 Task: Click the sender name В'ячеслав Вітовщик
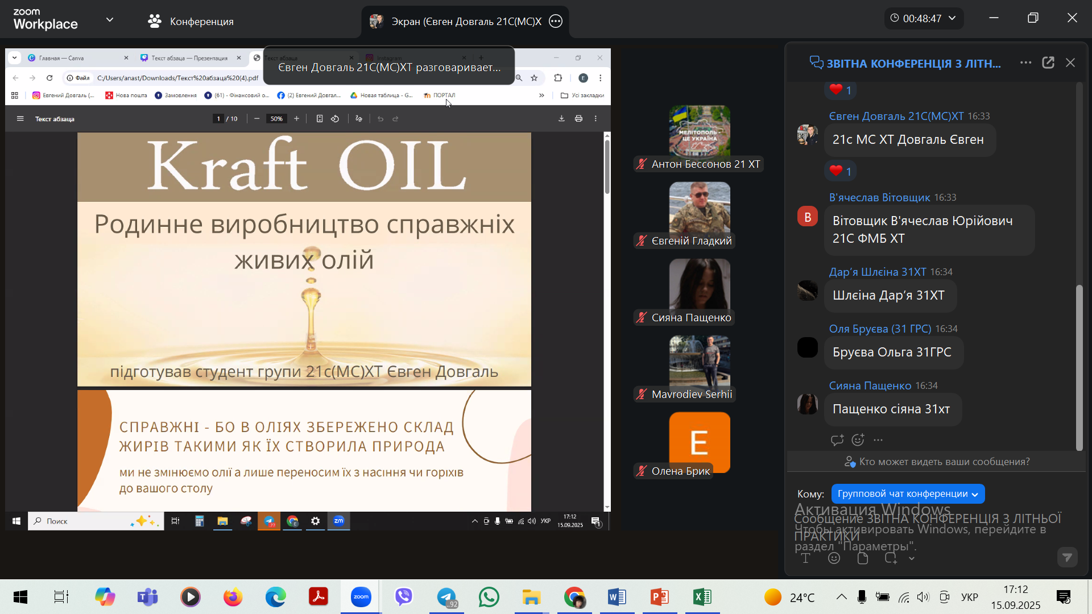879,198
